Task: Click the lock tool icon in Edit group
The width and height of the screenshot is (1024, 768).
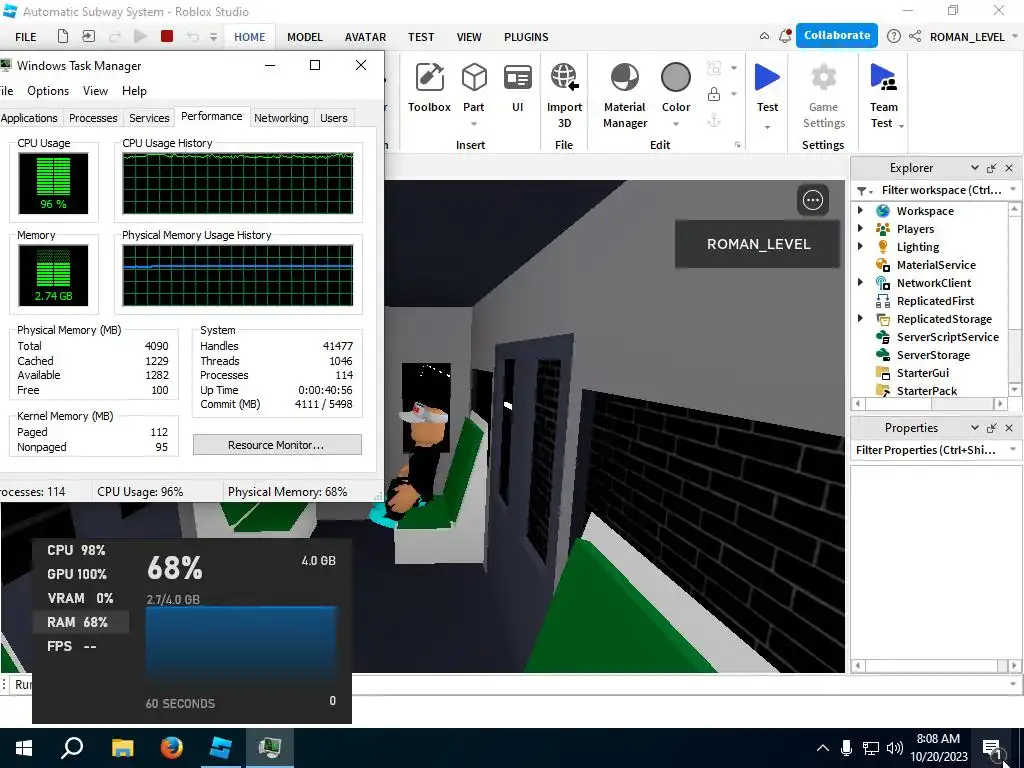Action: tap(714, 95)
